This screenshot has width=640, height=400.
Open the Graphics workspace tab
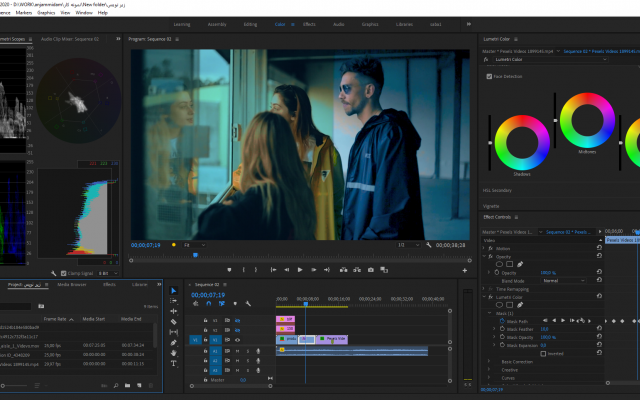pos(370,24)
